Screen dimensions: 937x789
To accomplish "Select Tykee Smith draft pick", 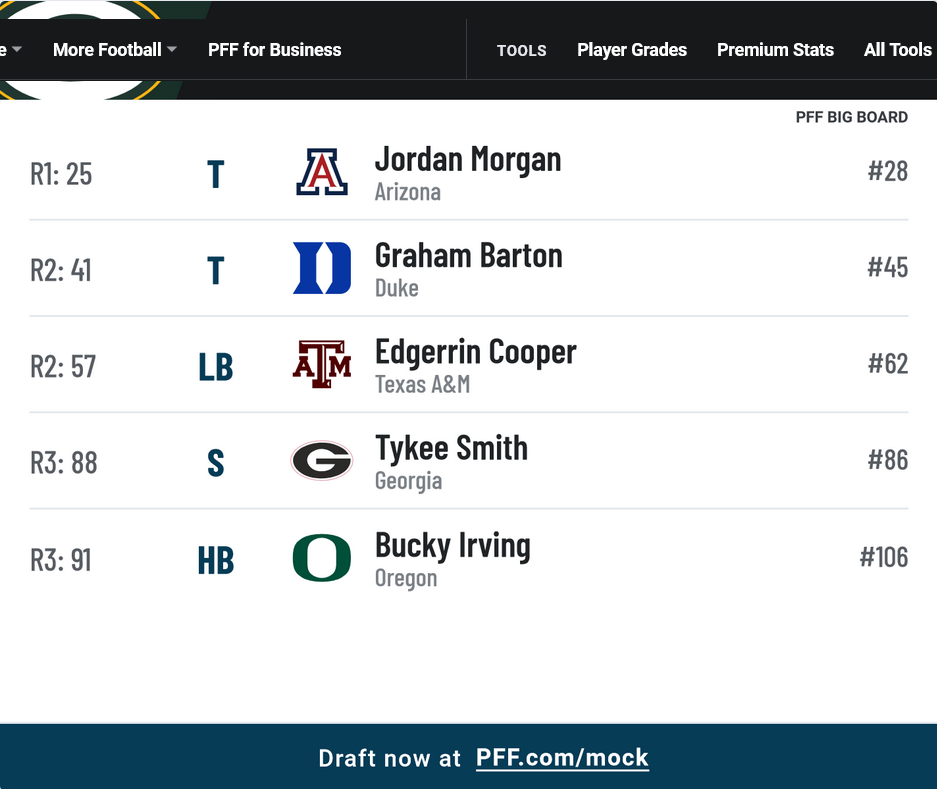I will (451, 448).
